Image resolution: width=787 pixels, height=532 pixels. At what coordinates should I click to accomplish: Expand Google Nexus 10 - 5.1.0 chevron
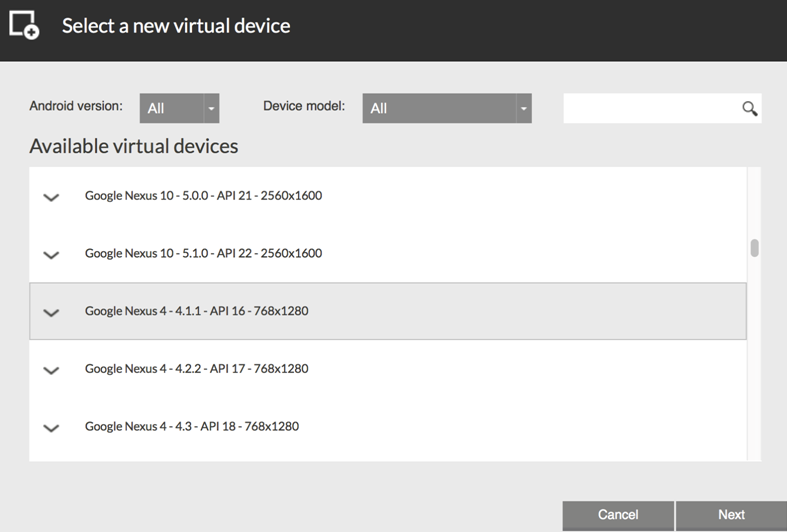(x=51, y=255)
